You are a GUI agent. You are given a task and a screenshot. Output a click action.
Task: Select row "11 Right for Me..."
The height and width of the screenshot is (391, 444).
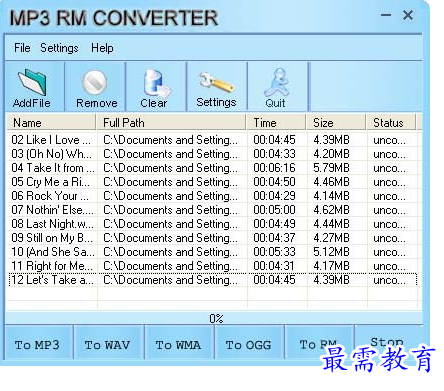point(213,266)
